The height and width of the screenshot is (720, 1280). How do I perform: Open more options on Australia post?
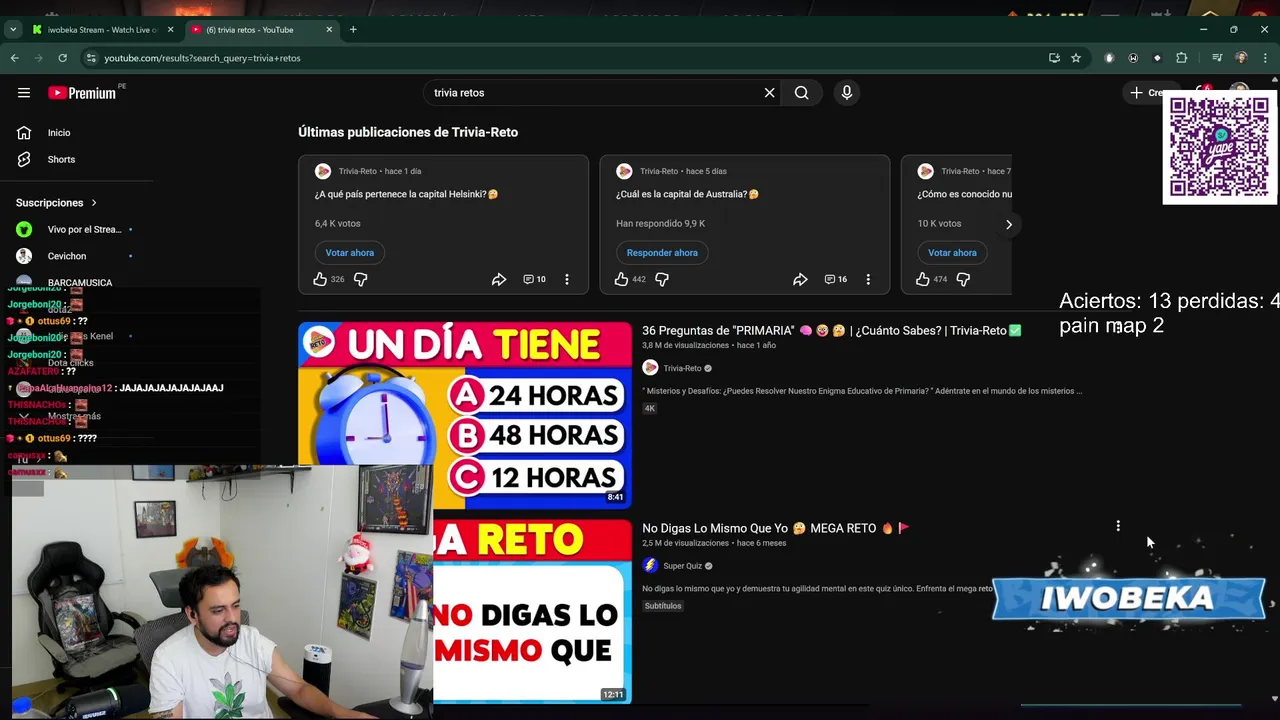pos(868,280)
